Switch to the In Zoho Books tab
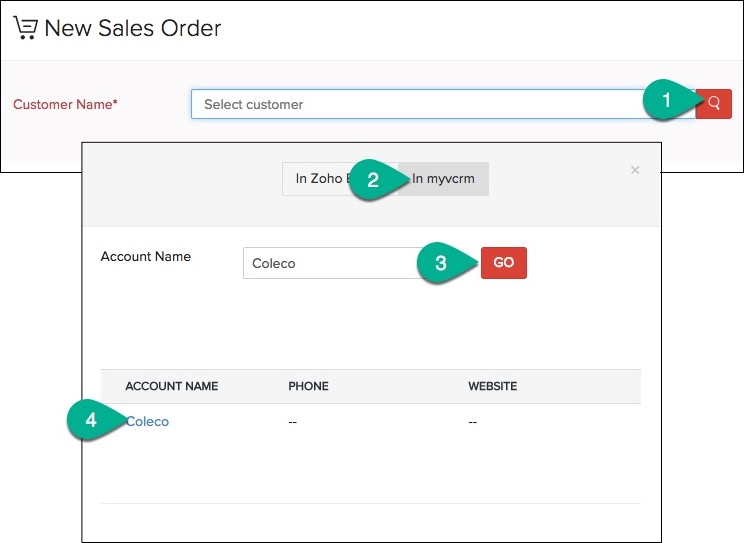The image size is (744, 543). tap(318, 179)
